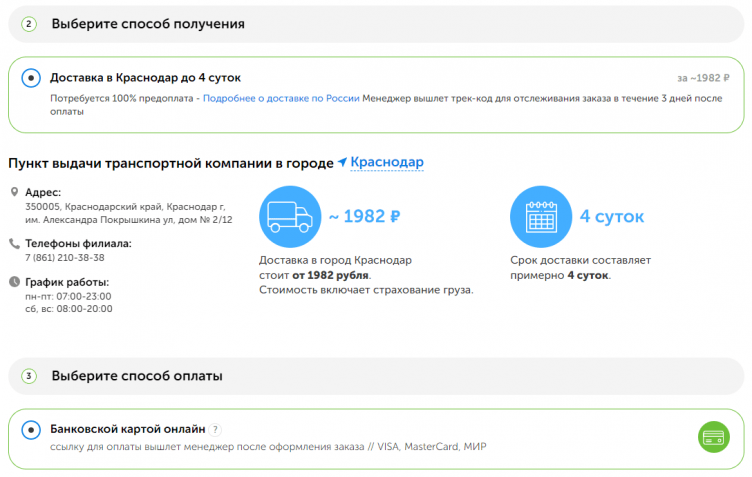Click the phone handset icon beside Телефоны филиала
752x477 pixels.
pos(14,244)
